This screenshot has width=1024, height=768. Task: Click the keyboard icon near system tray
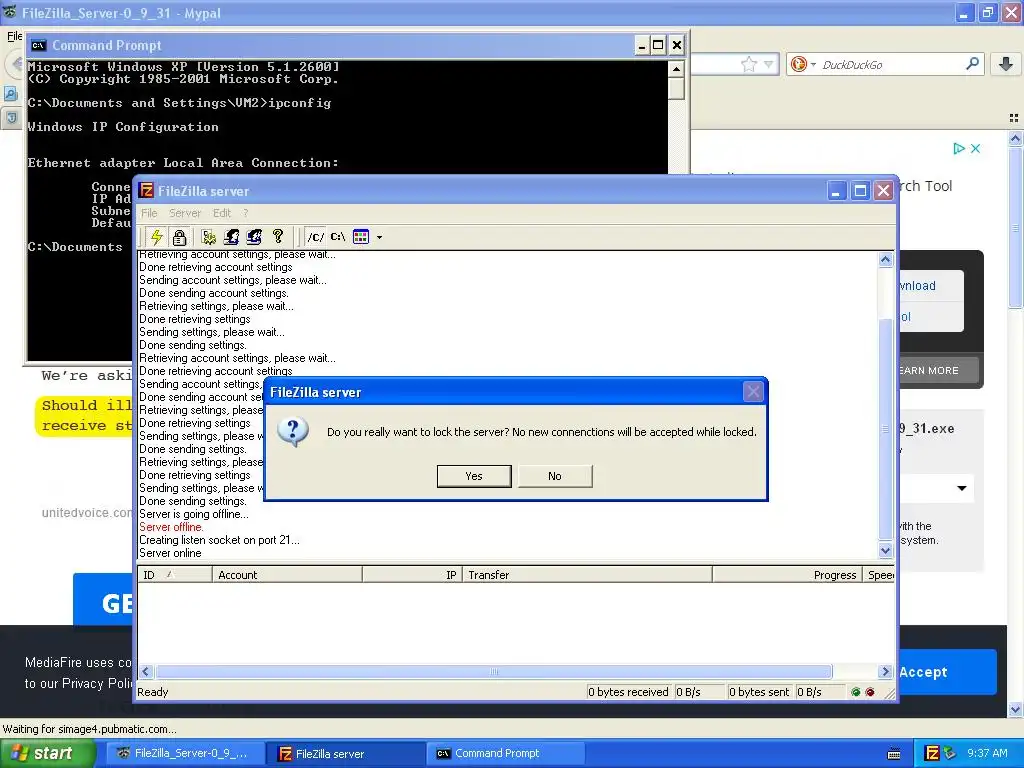pos(894,754)
